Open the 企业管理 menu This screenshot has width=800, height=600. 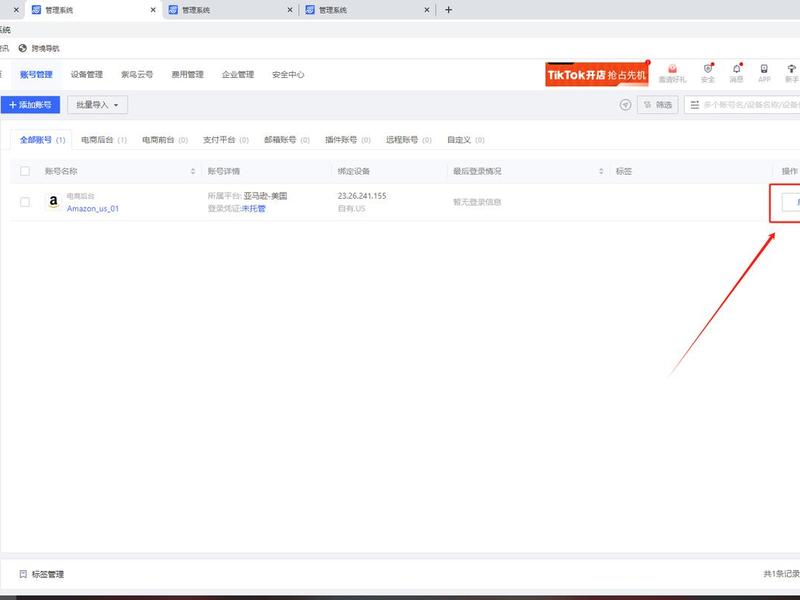coord(238,74)
